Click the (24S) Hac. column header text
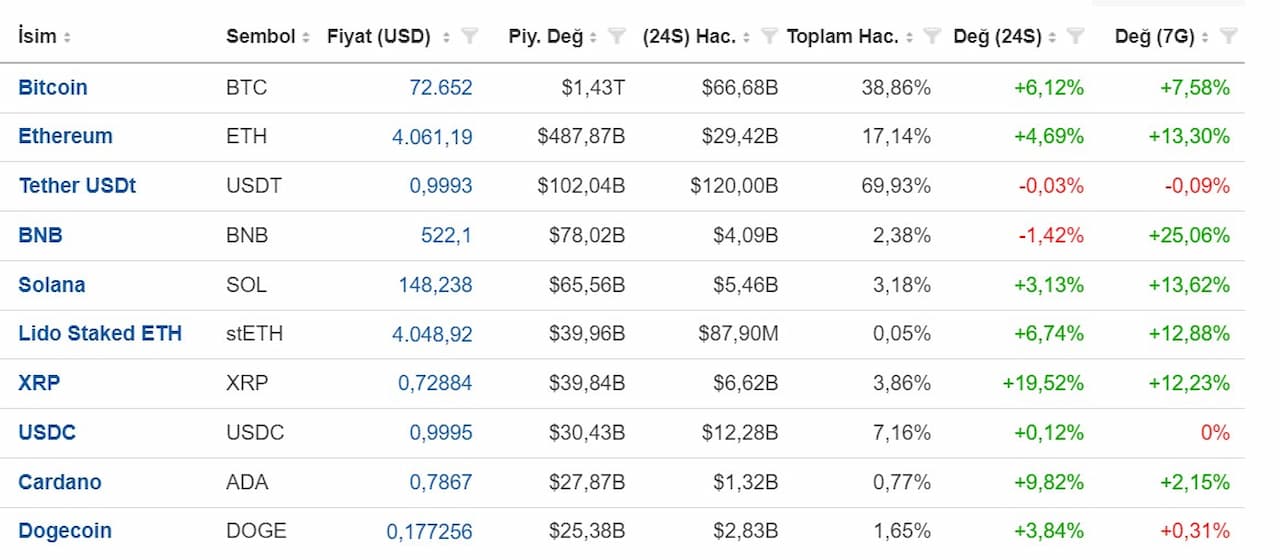This screenshot has width=1280, height=560. pos(689,37)
